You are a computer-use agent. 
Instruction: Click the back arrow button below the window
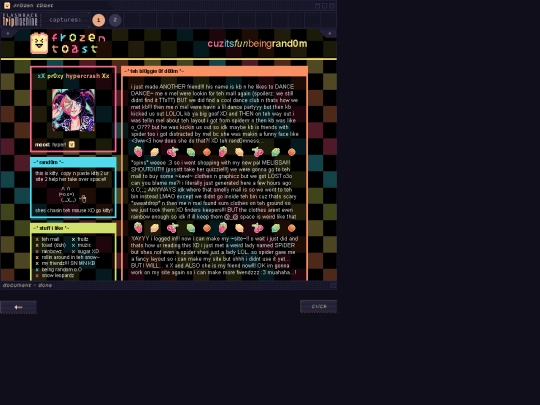point(18,307)
